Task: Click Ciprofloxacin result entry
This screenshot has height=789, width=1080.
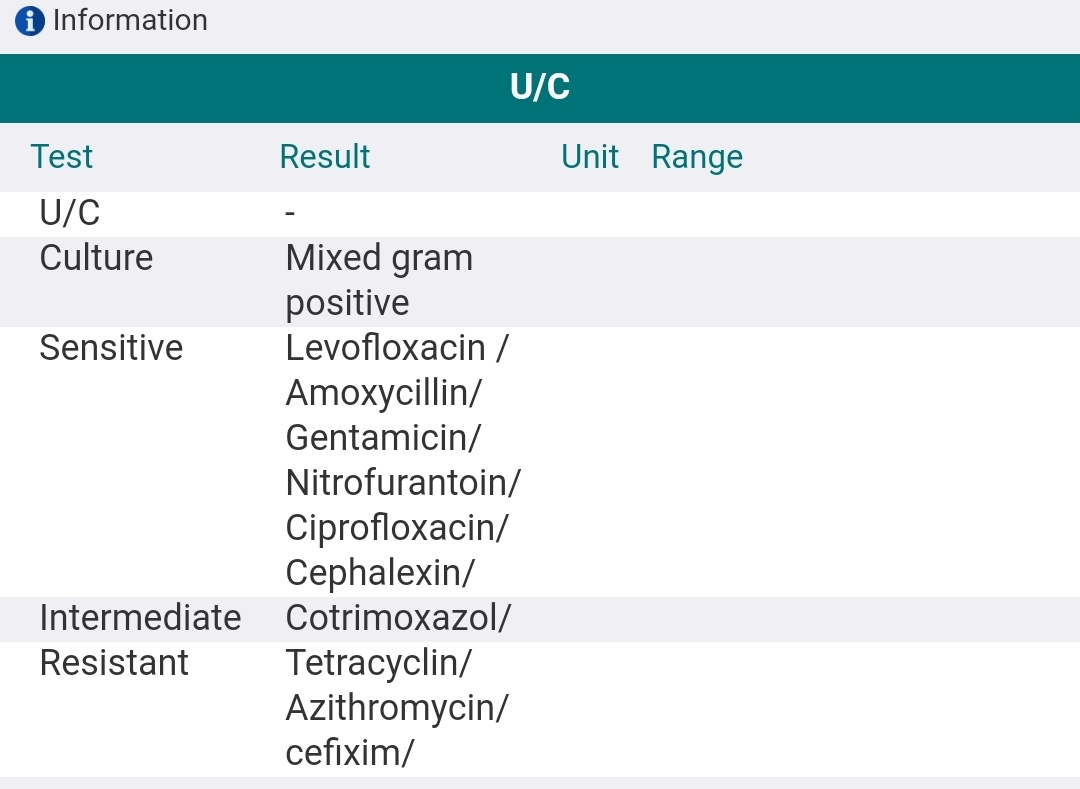Action: pyautogui.click(x=396, y=528)
